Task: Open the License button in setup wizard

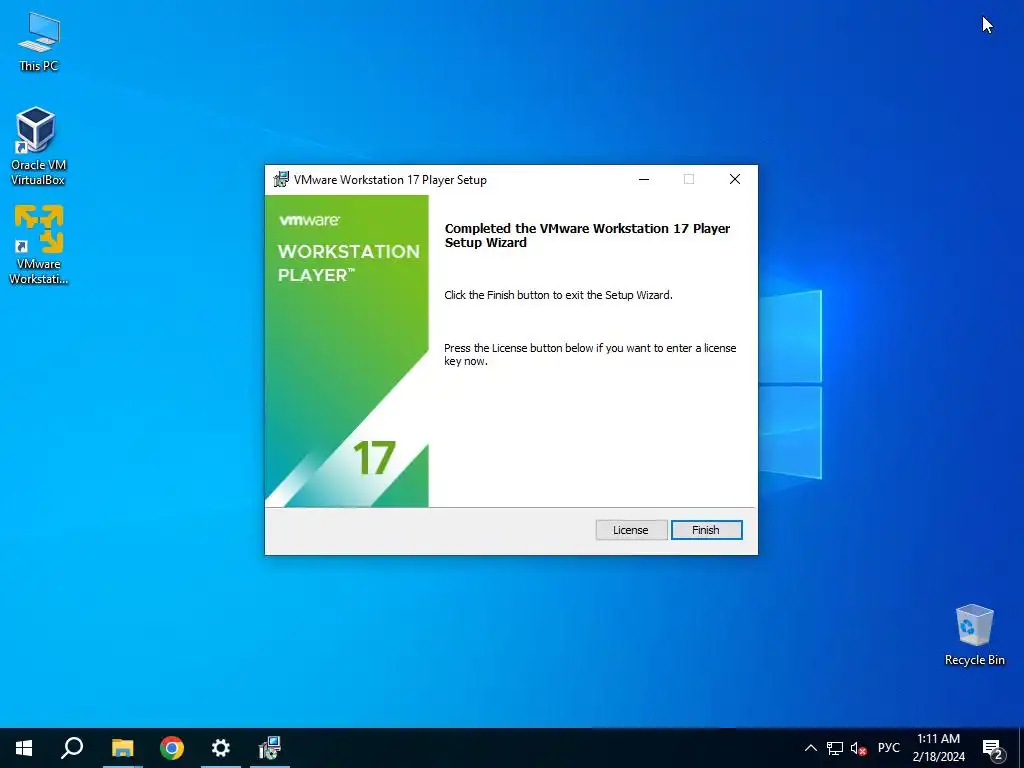Action: tap(631, 530)
